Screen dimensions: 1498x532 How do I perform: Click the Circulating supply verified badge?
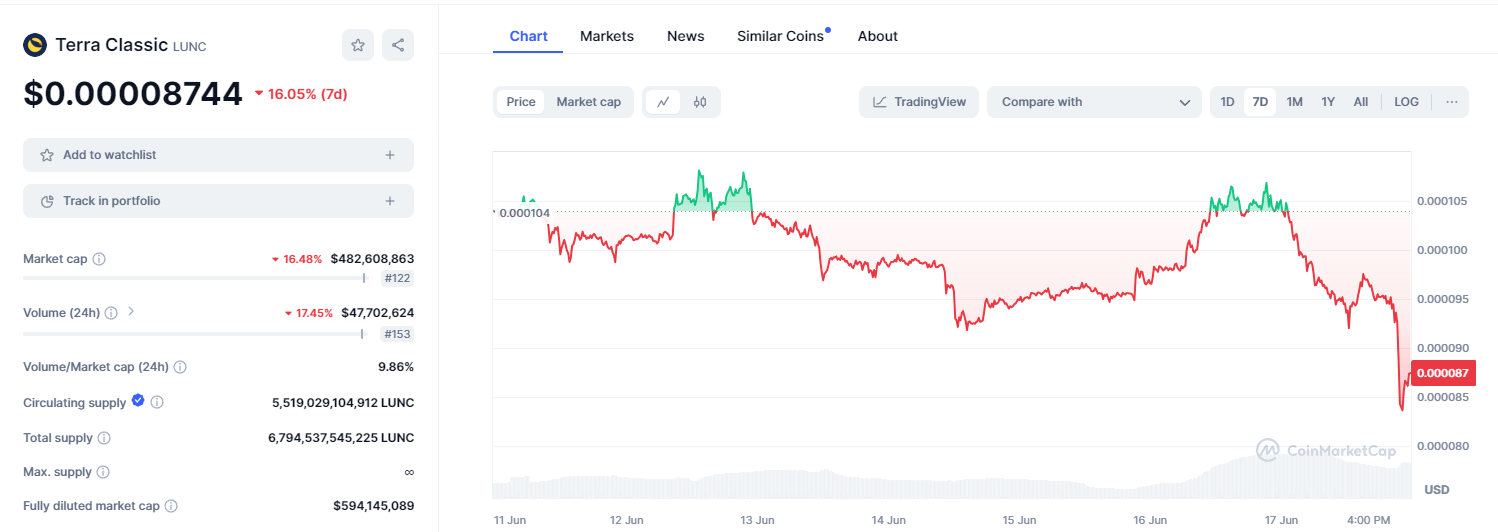point(138,401)
